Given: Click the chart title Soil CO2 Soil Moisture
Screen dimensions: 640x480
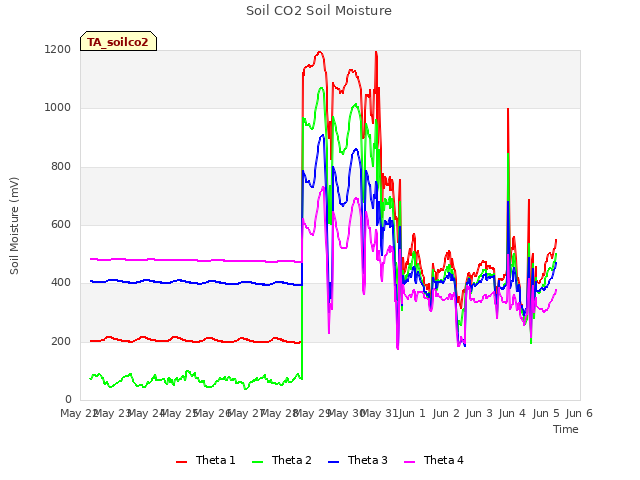Looking at the screenshot, I should [x=319, y=11].
